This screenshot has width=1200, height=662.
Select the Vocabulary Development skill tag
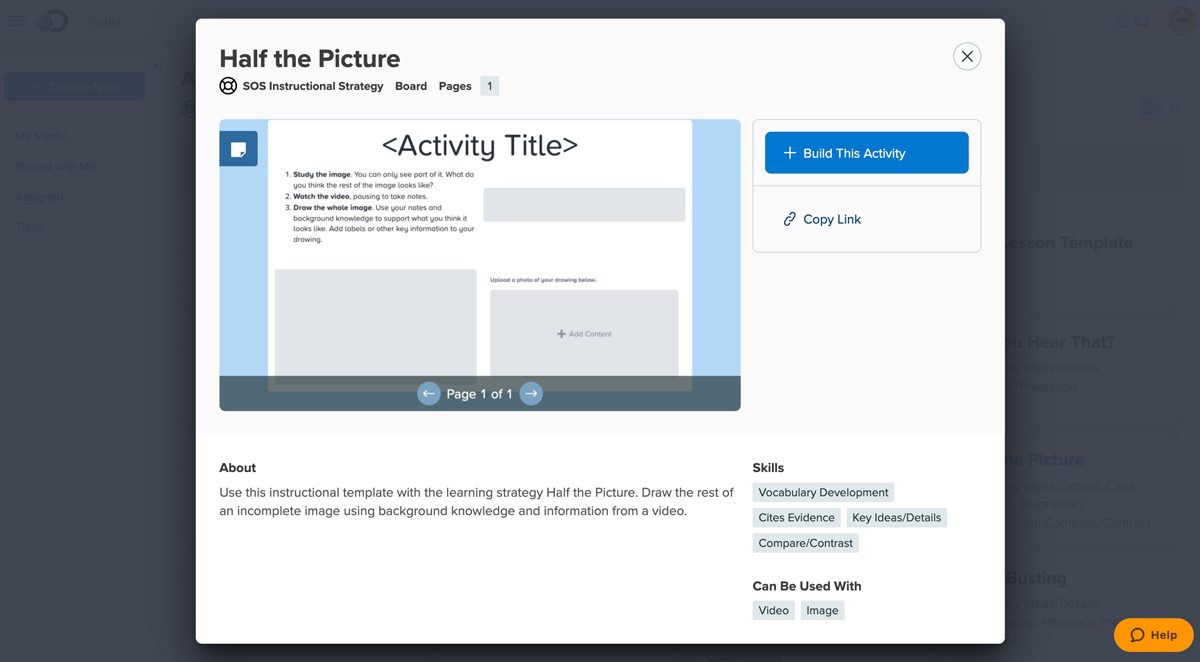[823, 492]
